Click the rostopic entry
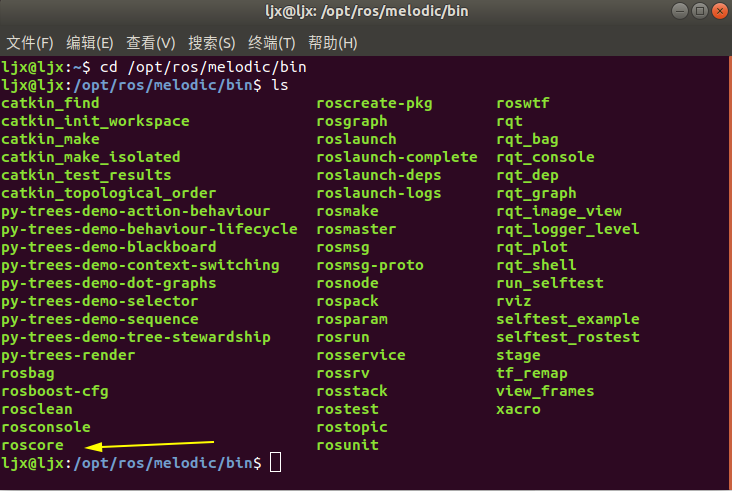This screenshot has width=732, height=491. tap(352, 427)
